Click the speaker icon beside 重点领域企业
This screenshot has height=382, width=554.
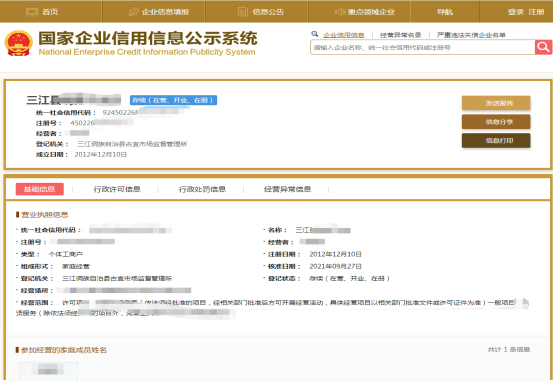point(340,12)
